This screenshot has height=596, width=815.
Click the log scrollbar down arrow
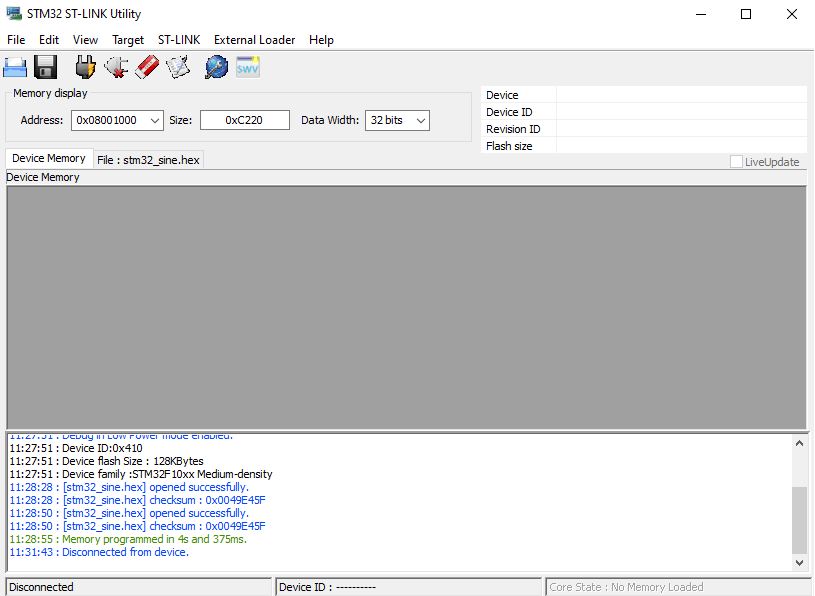click(799, 563)
